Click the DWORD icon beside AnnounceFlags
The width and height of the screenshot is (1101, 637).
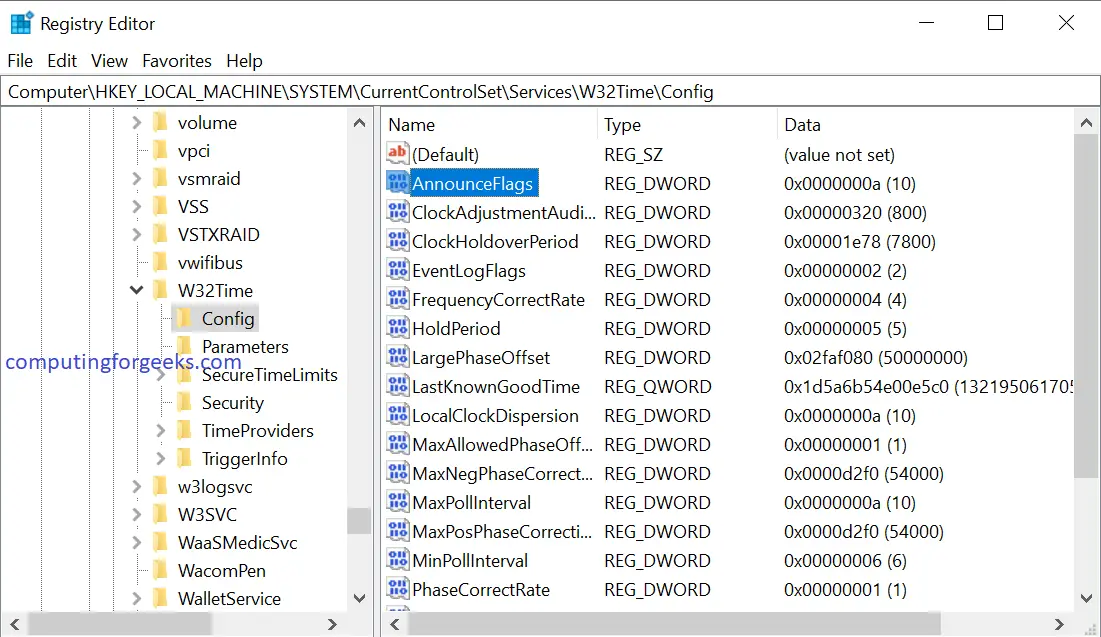pos(398,183)
